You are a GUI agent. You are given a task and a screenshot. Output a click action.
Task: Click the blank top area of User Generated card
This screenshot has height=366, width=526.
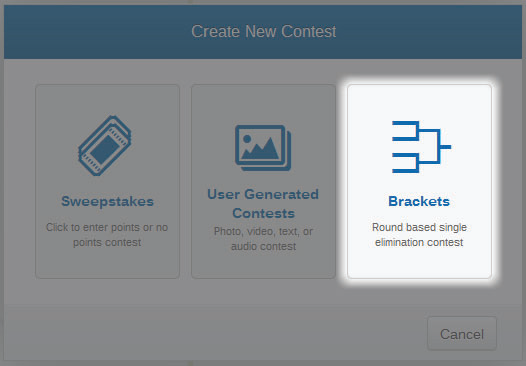[263, 104]
